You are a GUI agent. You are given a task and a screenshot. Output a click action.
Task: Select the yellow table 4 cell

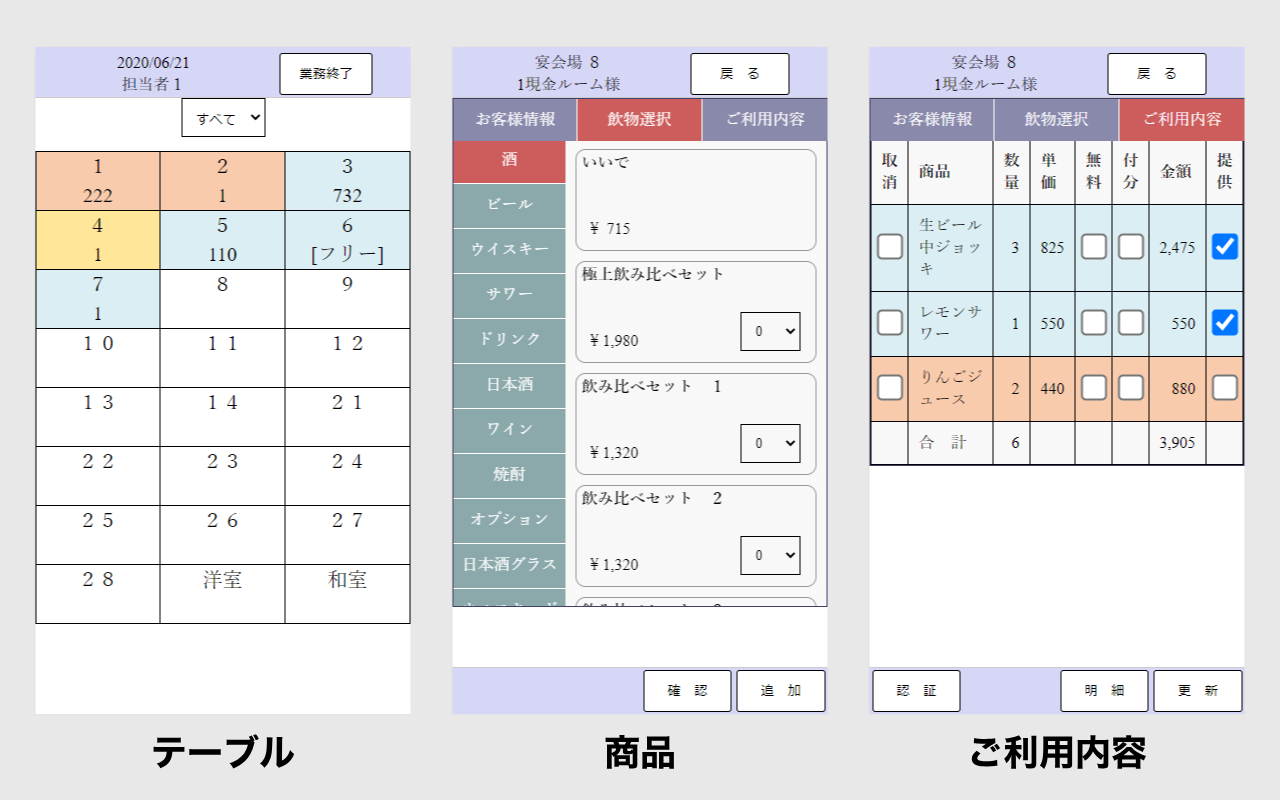(98, 240)
